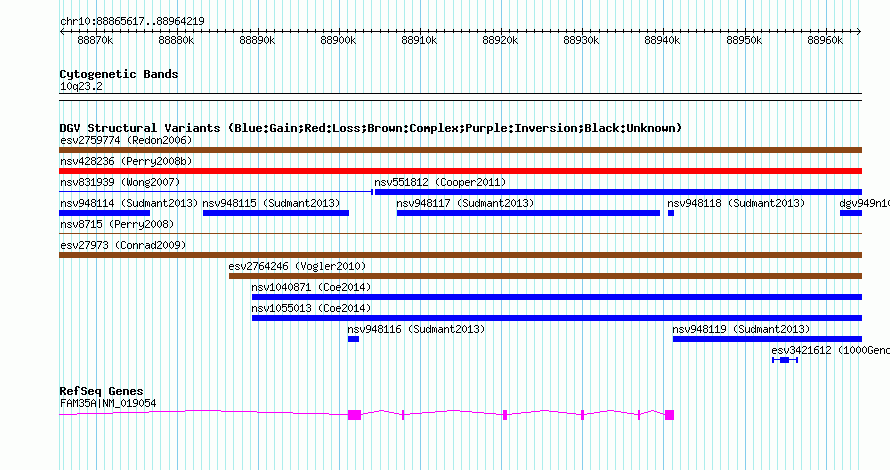The image size is (890, 470).
Task: Click the blue nsv551812 (Cooper2011) gain bar
Action: coord(618,192)
